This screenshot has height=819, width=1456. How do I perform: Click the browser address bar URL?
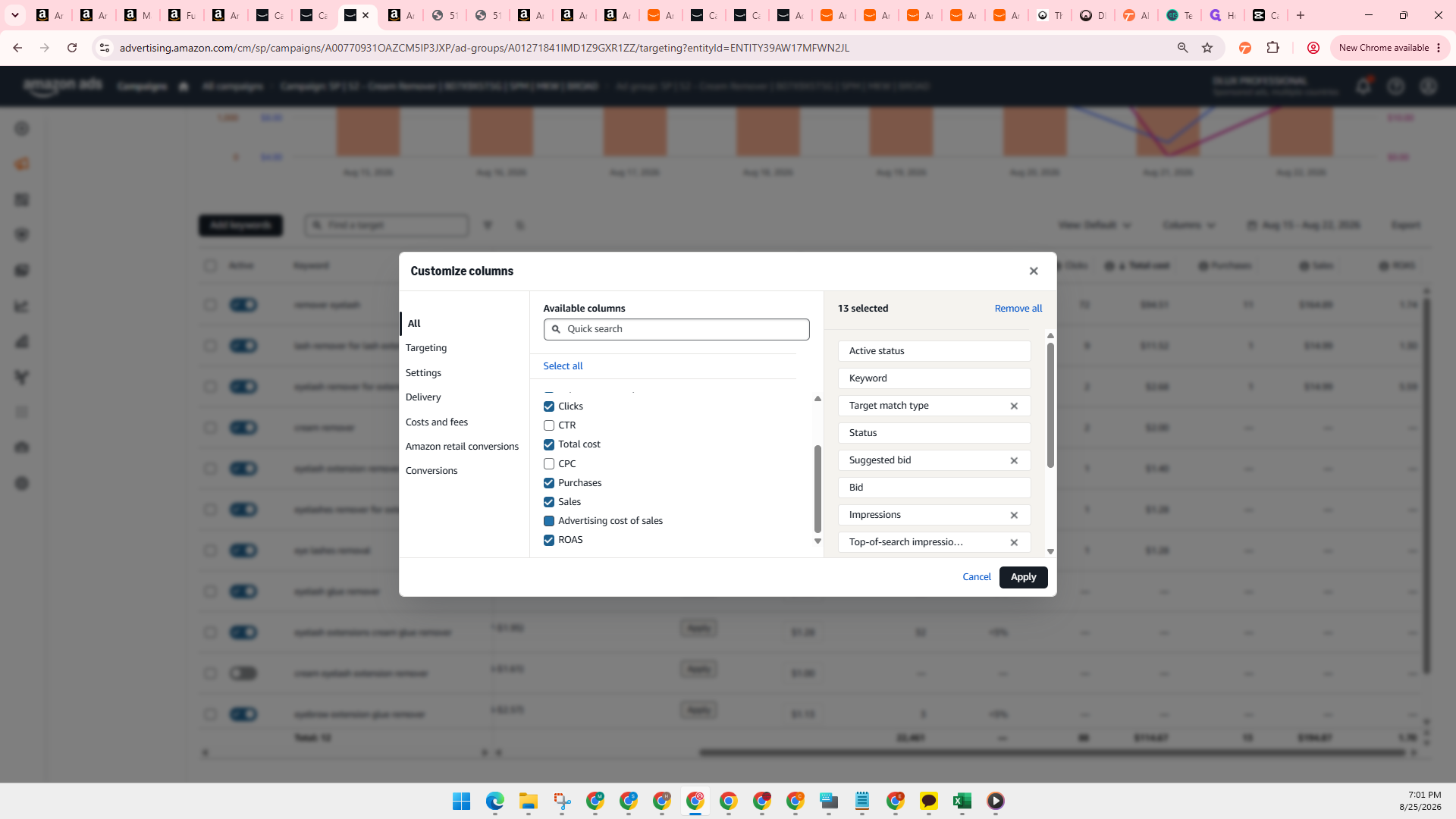[x=485, y=48]
